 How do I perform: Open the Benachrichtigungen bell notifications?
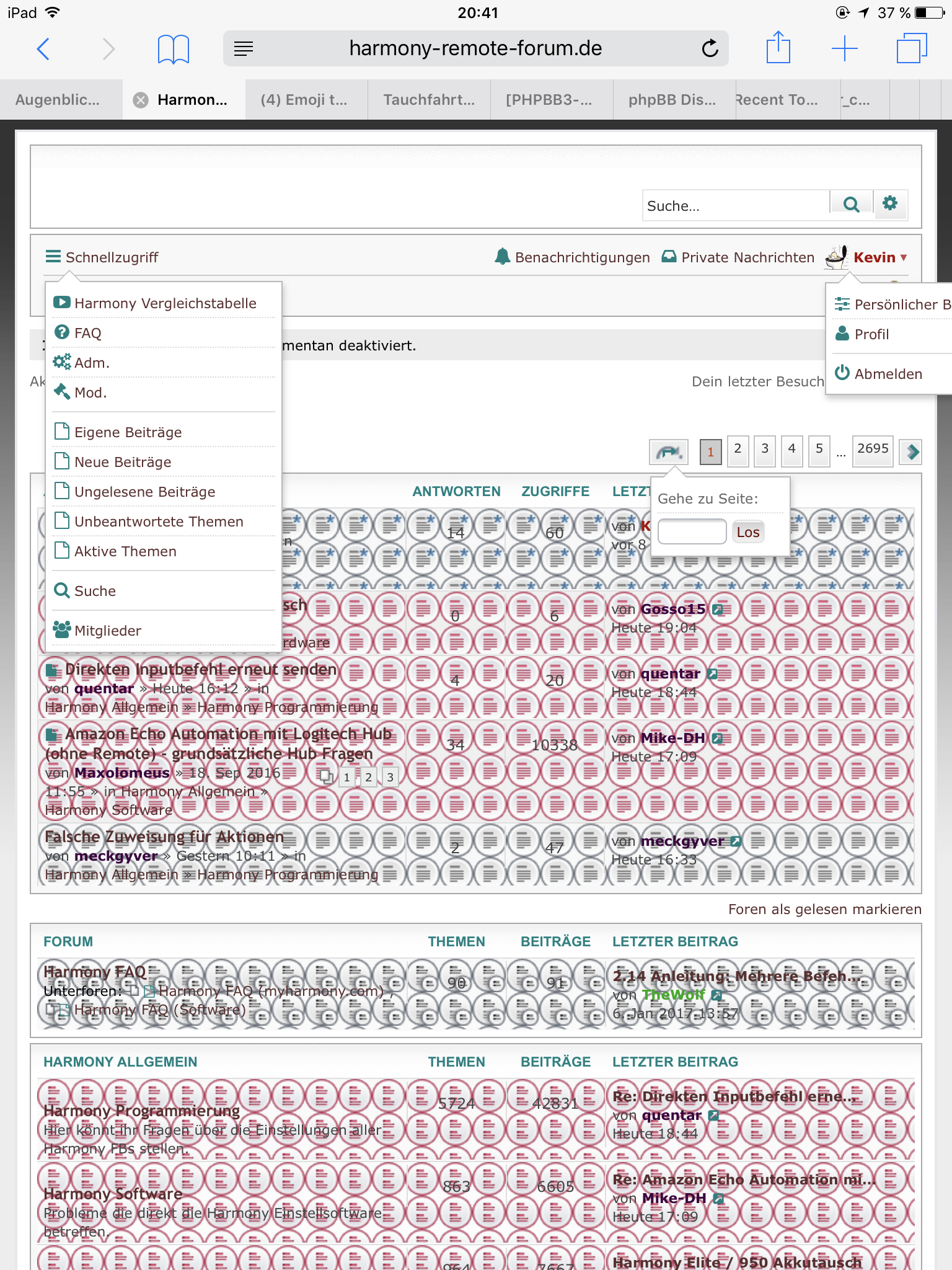[x=572, y=257]
